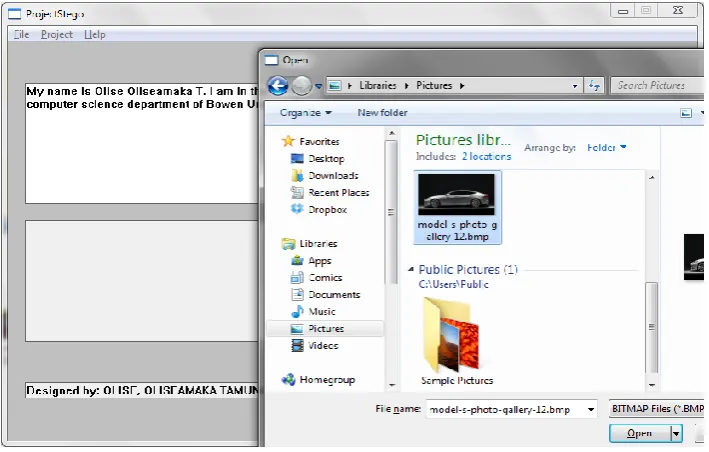709x452 pixels.
Task: Open the Organize menu
Action: [x=305, y=113]
